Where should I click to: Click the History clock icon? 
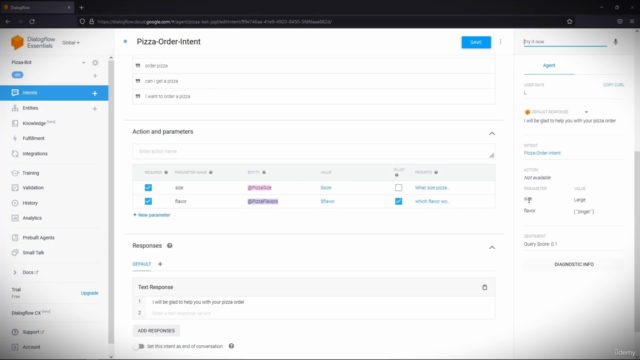point(15,203)
